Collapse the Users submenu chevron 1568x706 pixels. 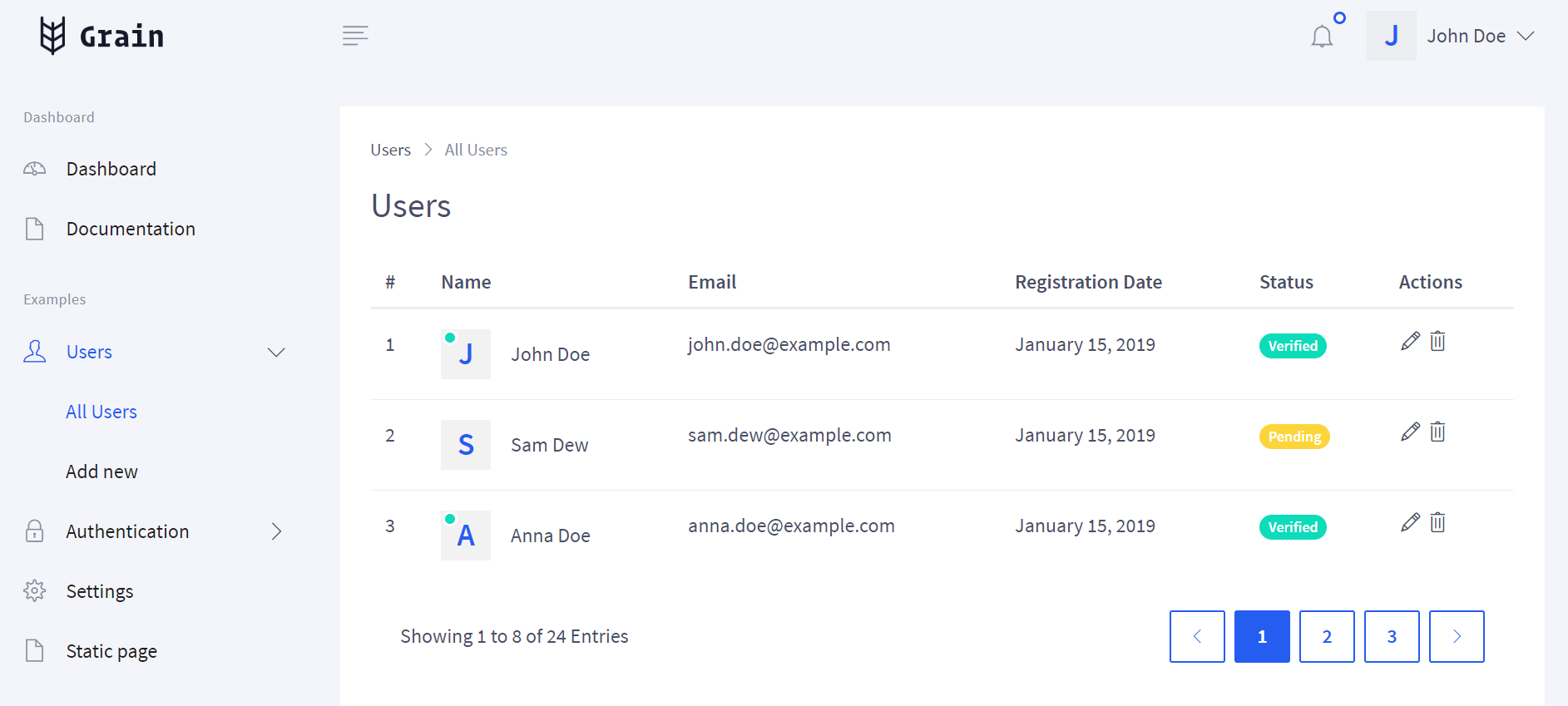tap(276, 353)
